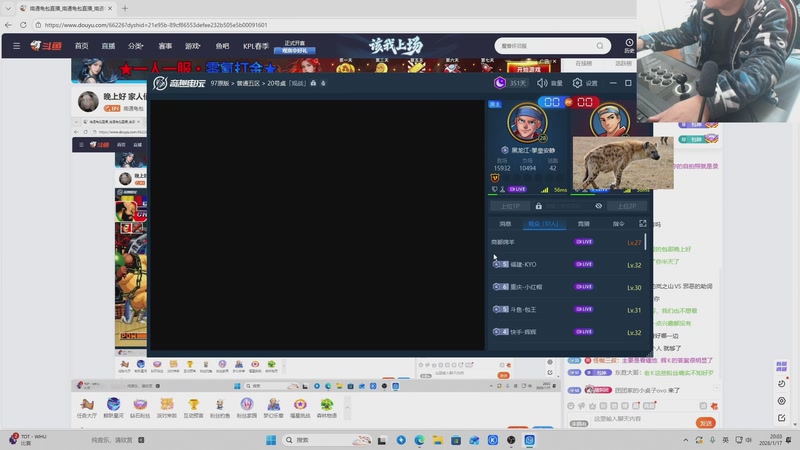This screenshot has height=450, width=800.
Task: Click the purple moon badge showing 351 days
Action: pyautogui.click(x=499, y=83)
